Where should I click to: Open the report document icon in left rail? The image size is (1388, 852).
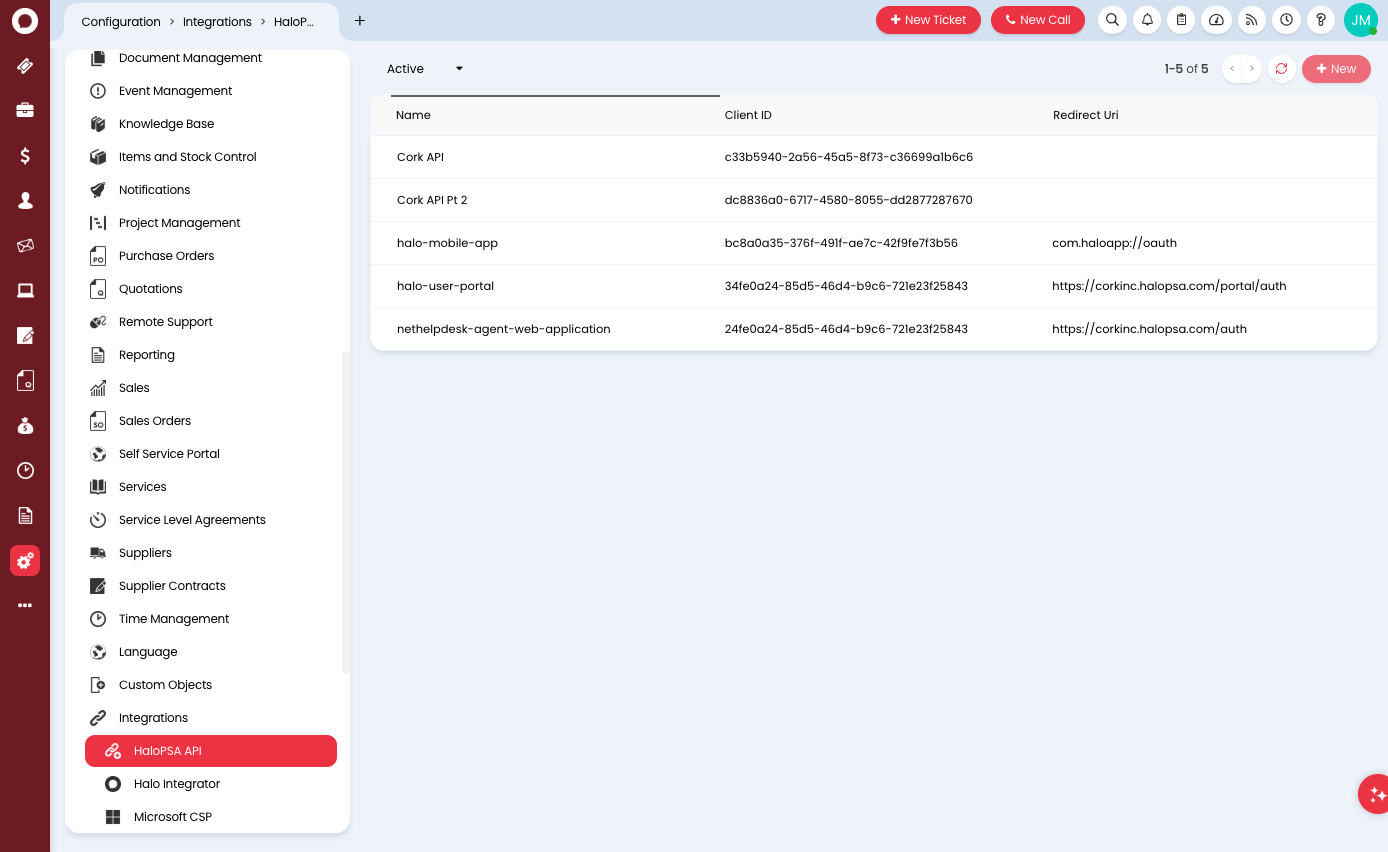point(25,515)
